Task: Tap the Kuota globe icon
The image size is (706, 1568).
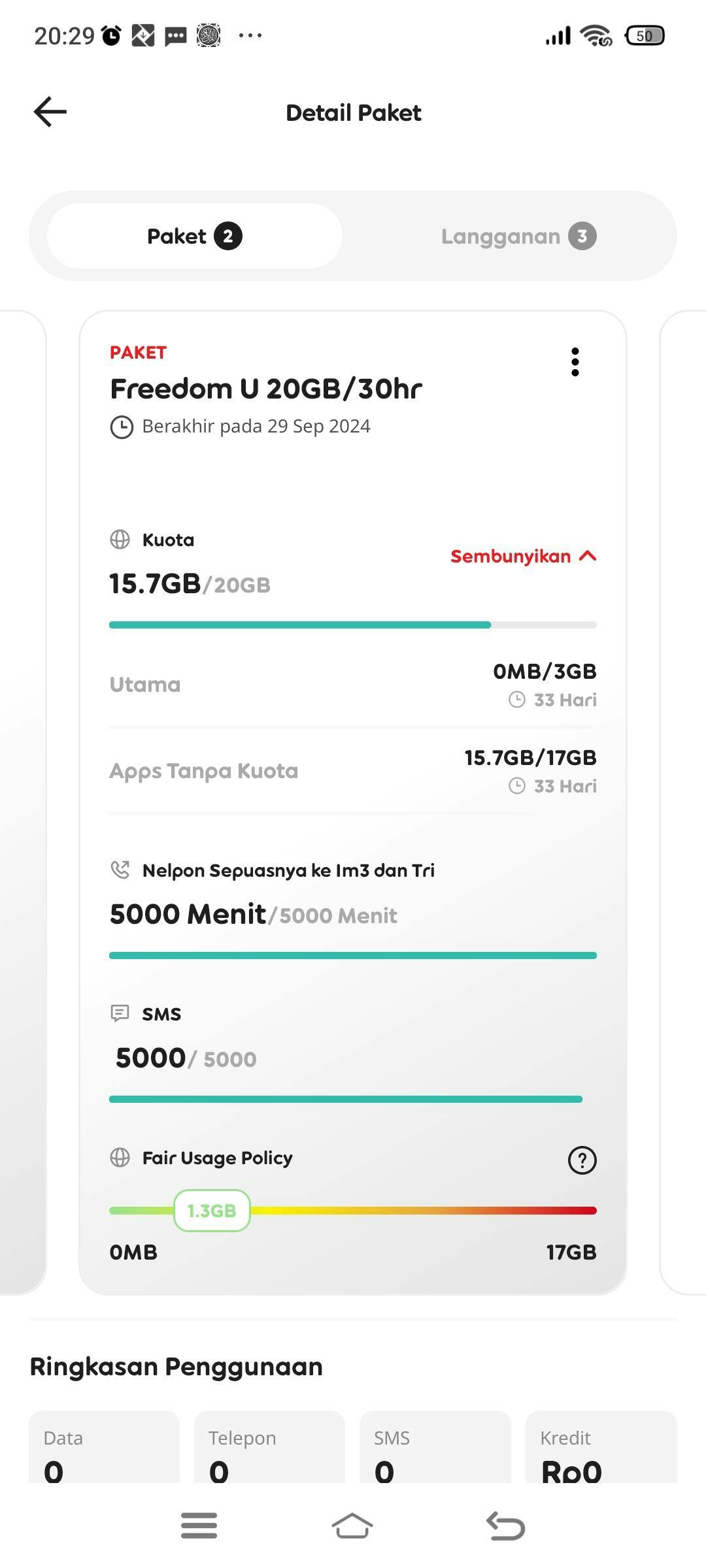Action: coord(120,540)
